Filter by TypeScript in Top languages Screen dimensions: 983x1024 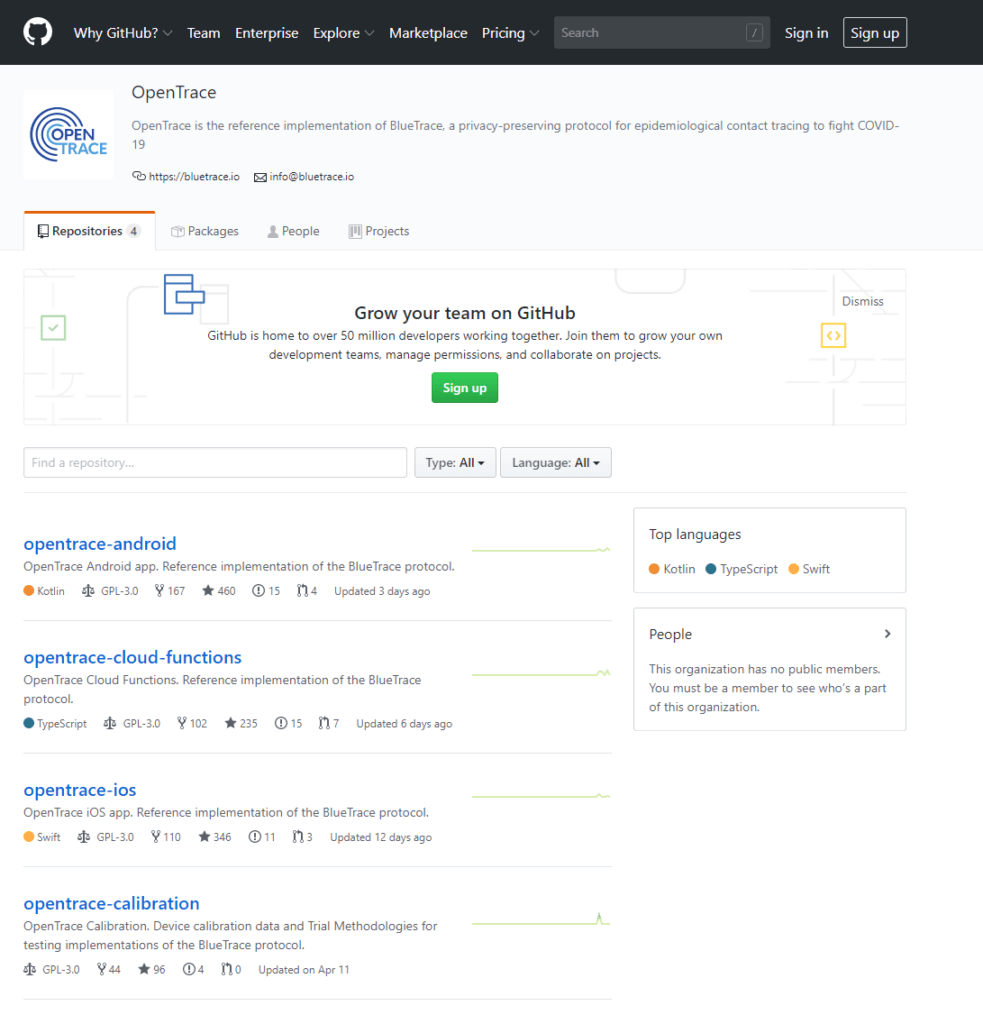coord(741,569)
